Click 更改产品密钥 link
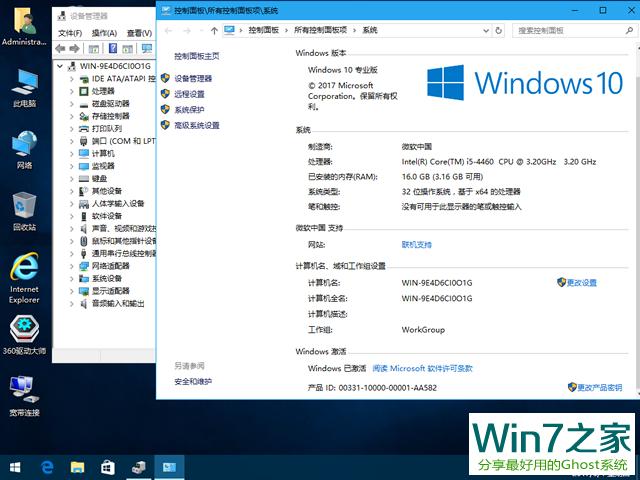 [x=600, y=387]
